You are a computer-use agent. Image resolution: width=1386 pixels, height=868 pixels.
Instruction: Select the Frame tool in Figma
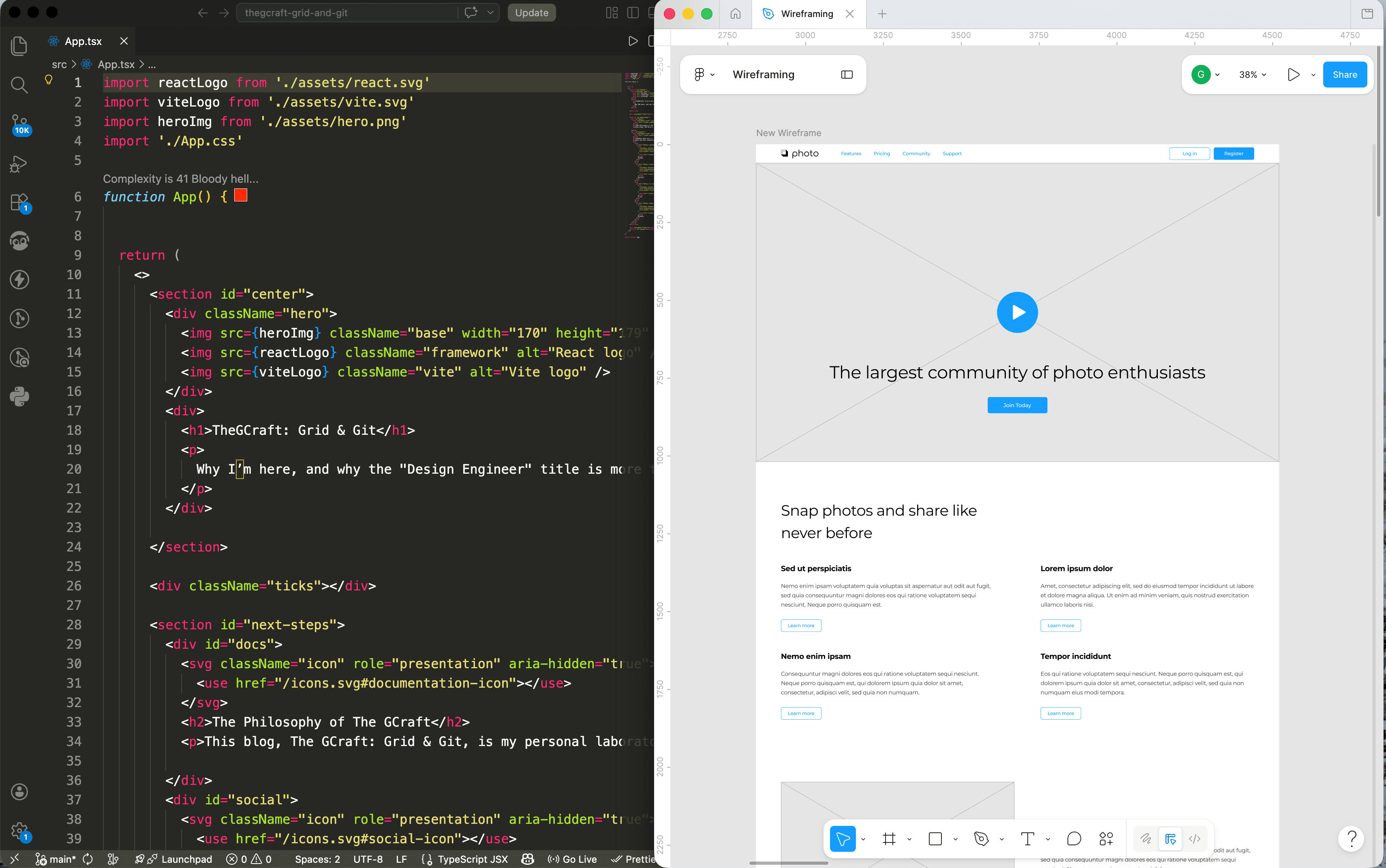889,839
